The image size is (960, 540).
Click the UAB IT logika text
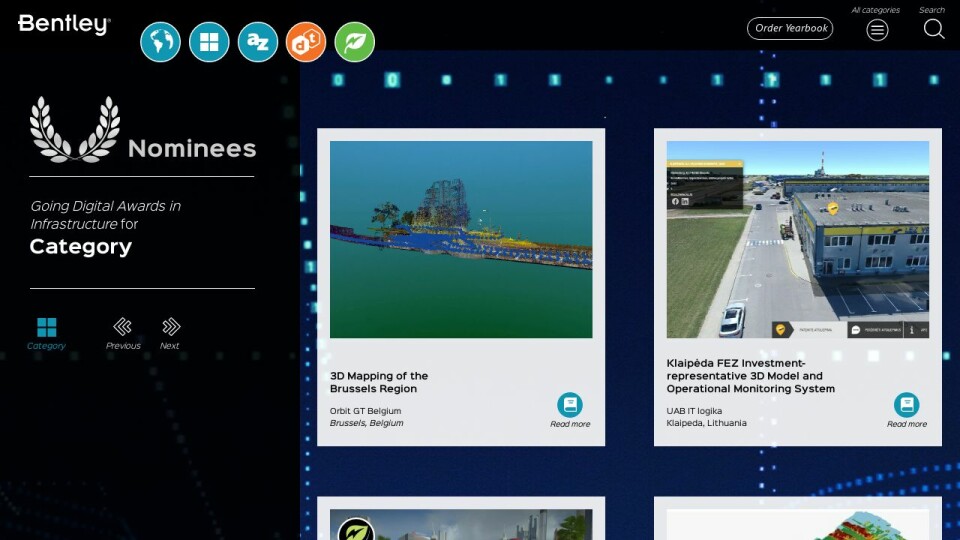click(694, 411)
